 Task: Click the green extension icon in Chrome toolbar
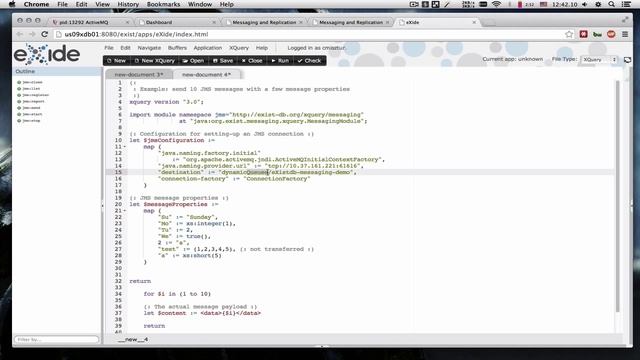tap(597, 34)
